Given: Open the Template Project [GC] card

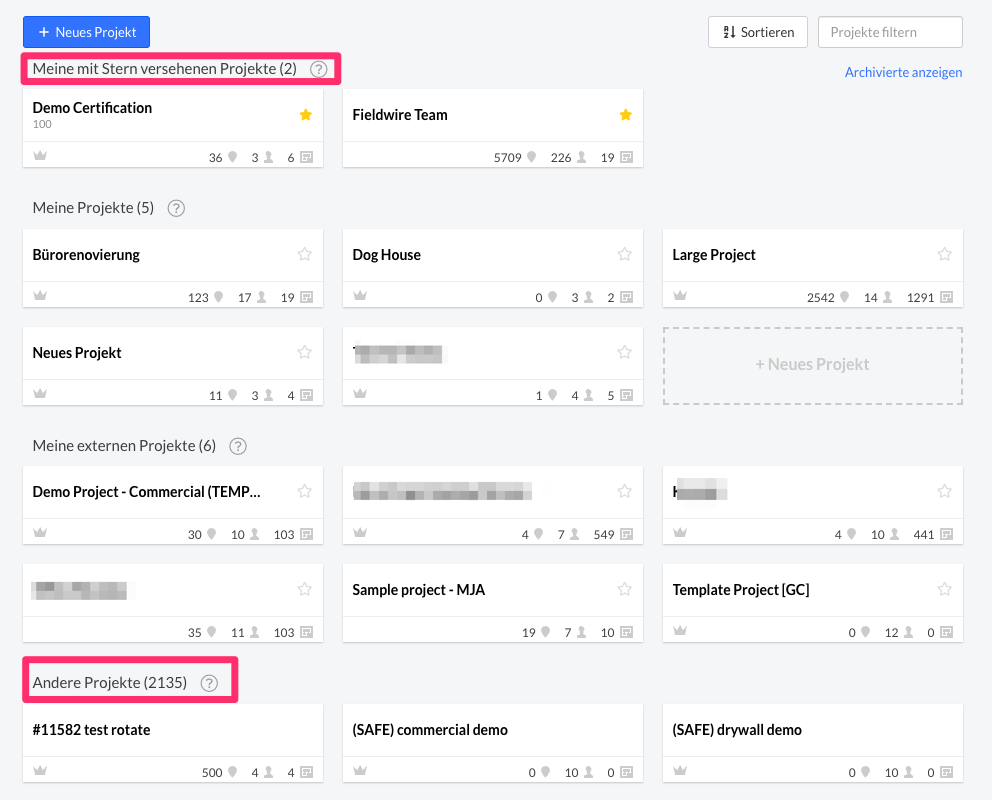Looking at the screenshot, I should pyautogui.click(x=741, y=590).
